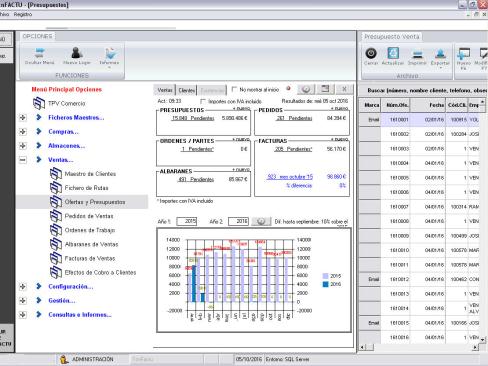Sort table by Núm.Ofe. column header
Viewport: 488px width, 366px height.
tap(395, 105)
